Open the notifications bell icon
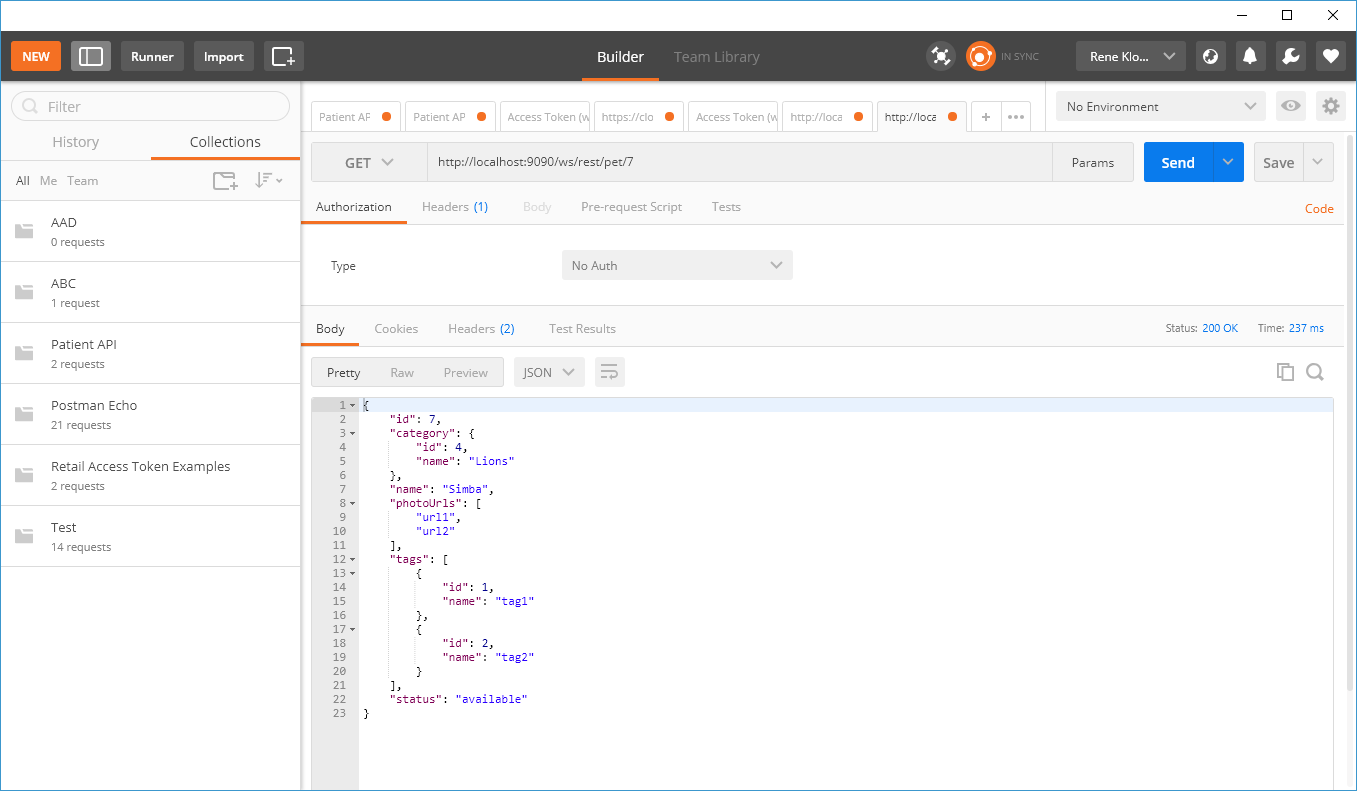 pos(1249,56)
